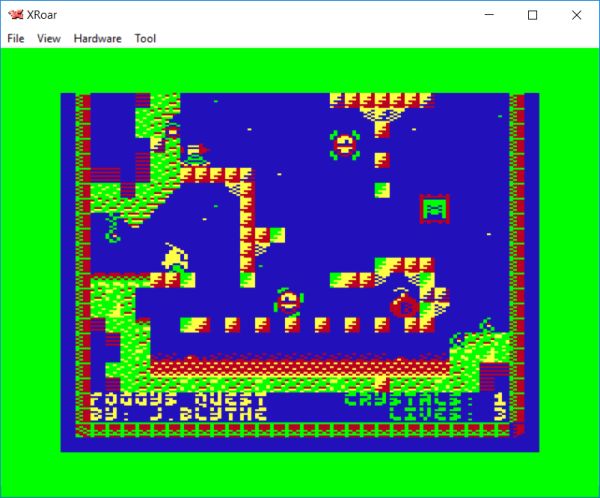This screenshot has height=498, width=600.
Task: Maximize the XRoar window
Action: pyautogui.click(x=533, y=15)
